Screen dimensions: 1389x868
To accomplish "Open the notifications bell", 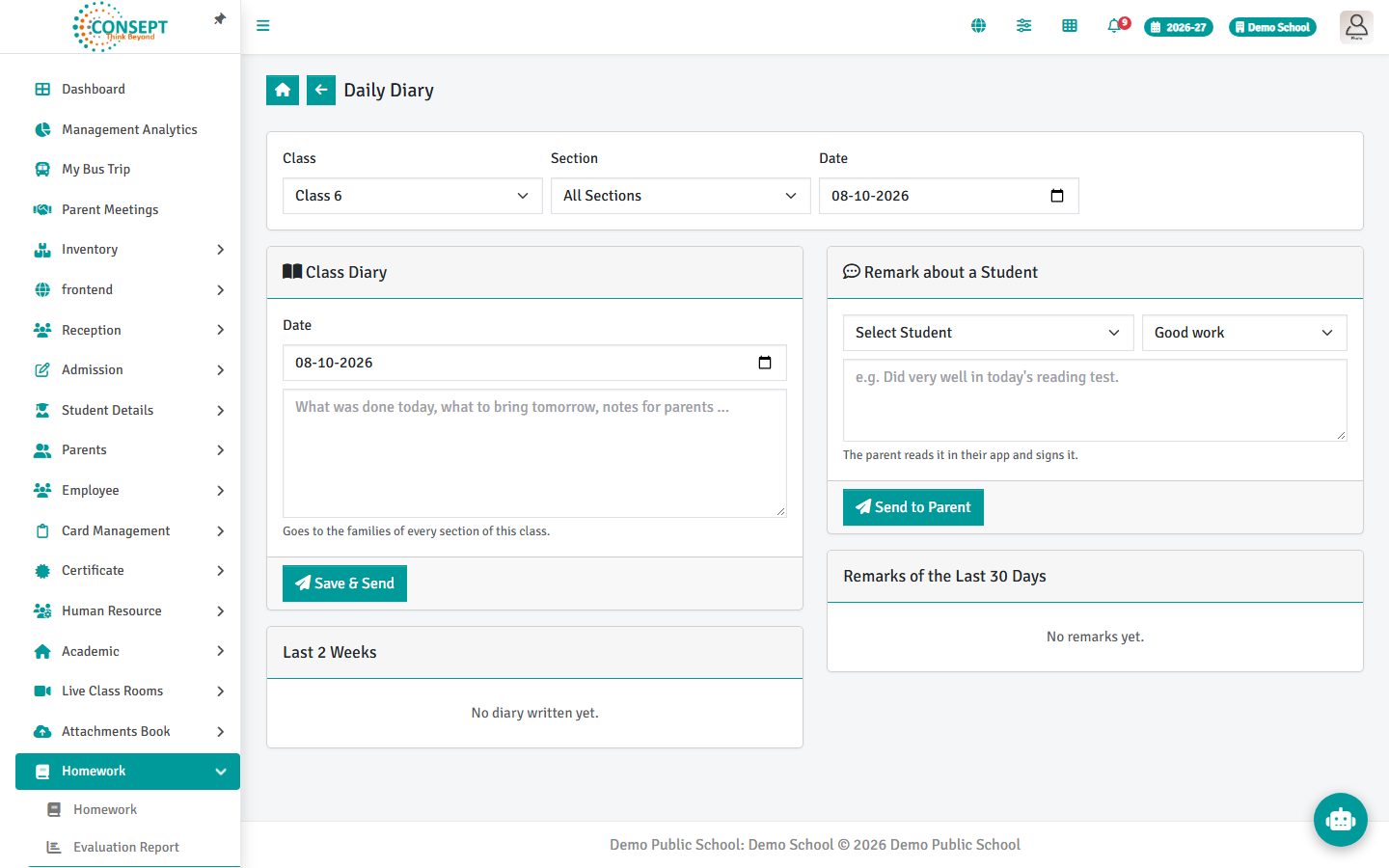I will pos(1116,26).
